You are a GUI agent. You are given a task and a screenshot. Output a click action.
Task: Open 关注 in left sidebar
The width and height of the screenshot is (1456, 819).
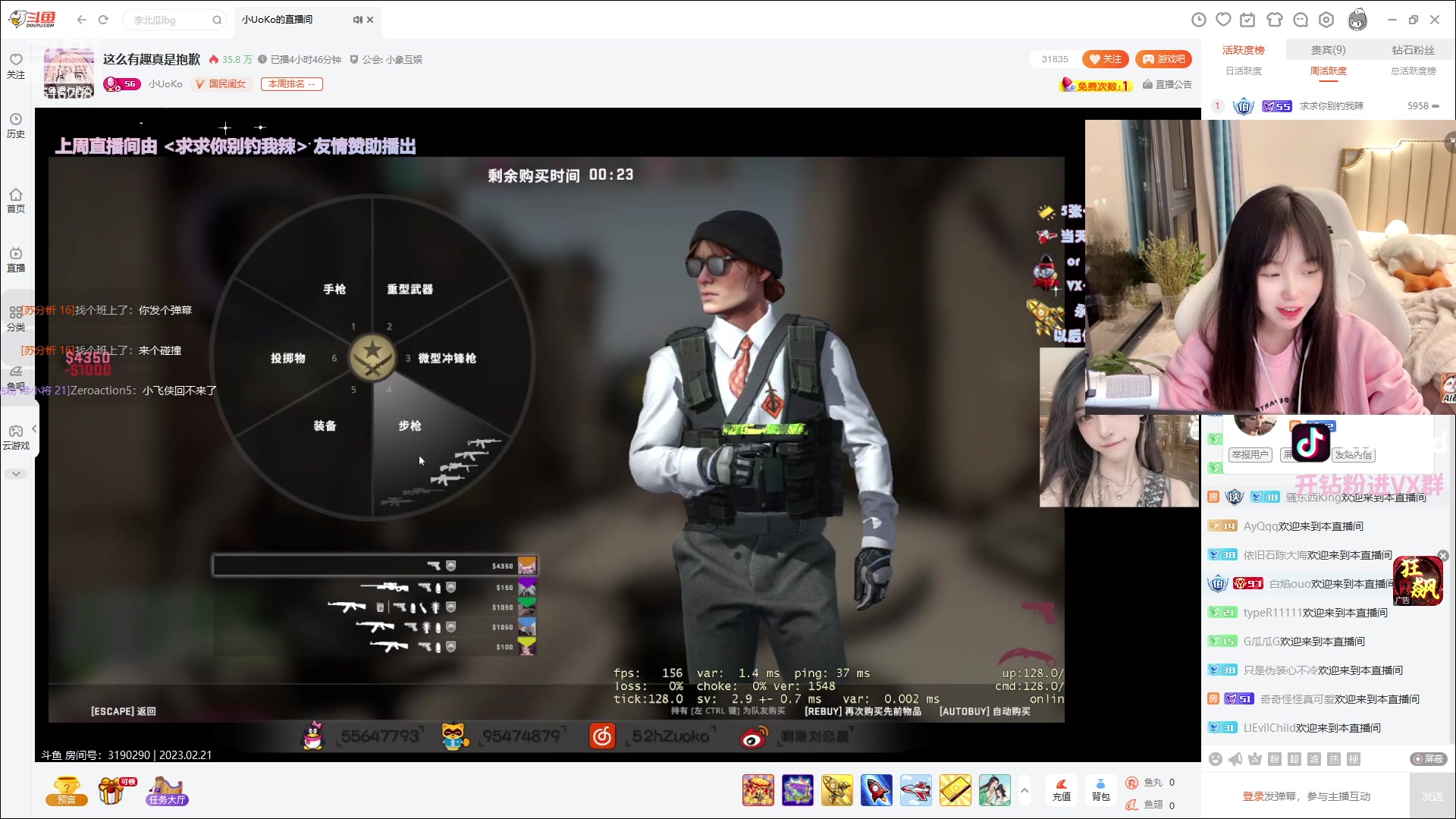click(x=16, y=66)
